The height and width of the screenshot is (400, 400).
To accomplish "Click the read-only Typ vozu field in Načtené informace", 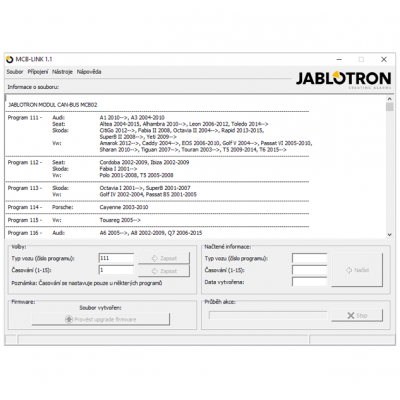I will 309,258.
